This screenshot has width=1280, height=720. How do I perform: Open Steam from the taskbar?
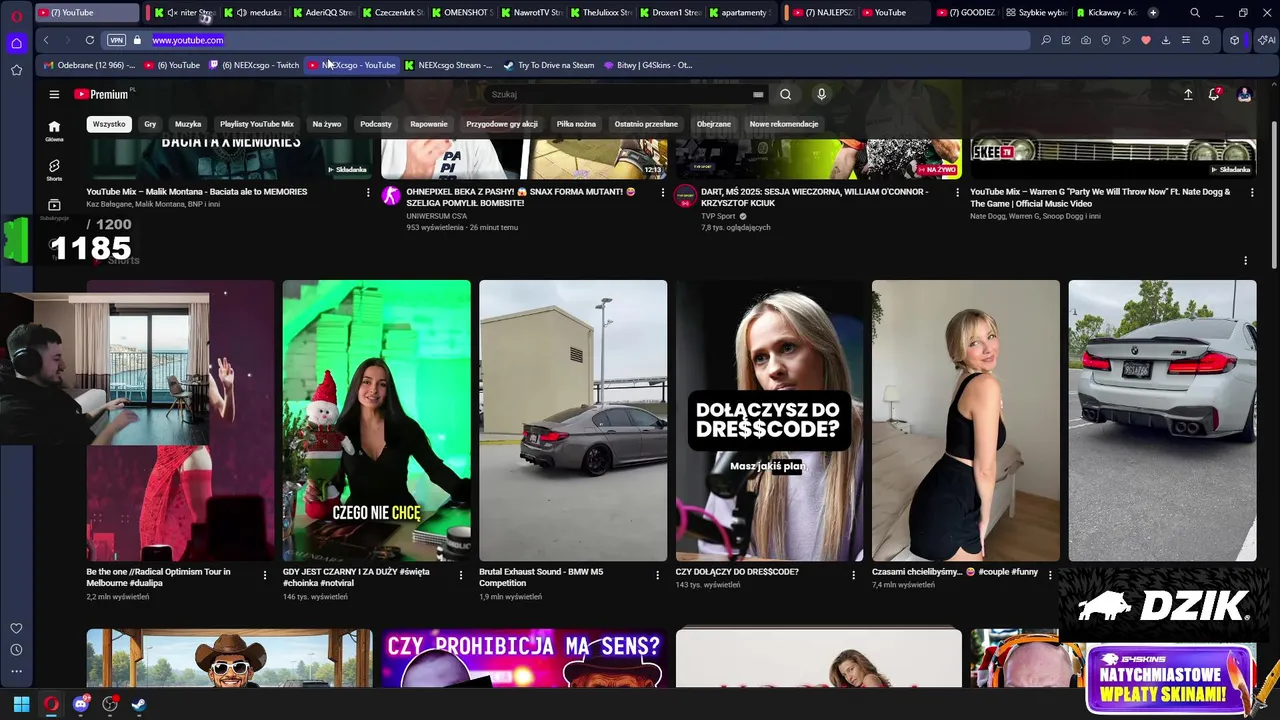point(139,704)
